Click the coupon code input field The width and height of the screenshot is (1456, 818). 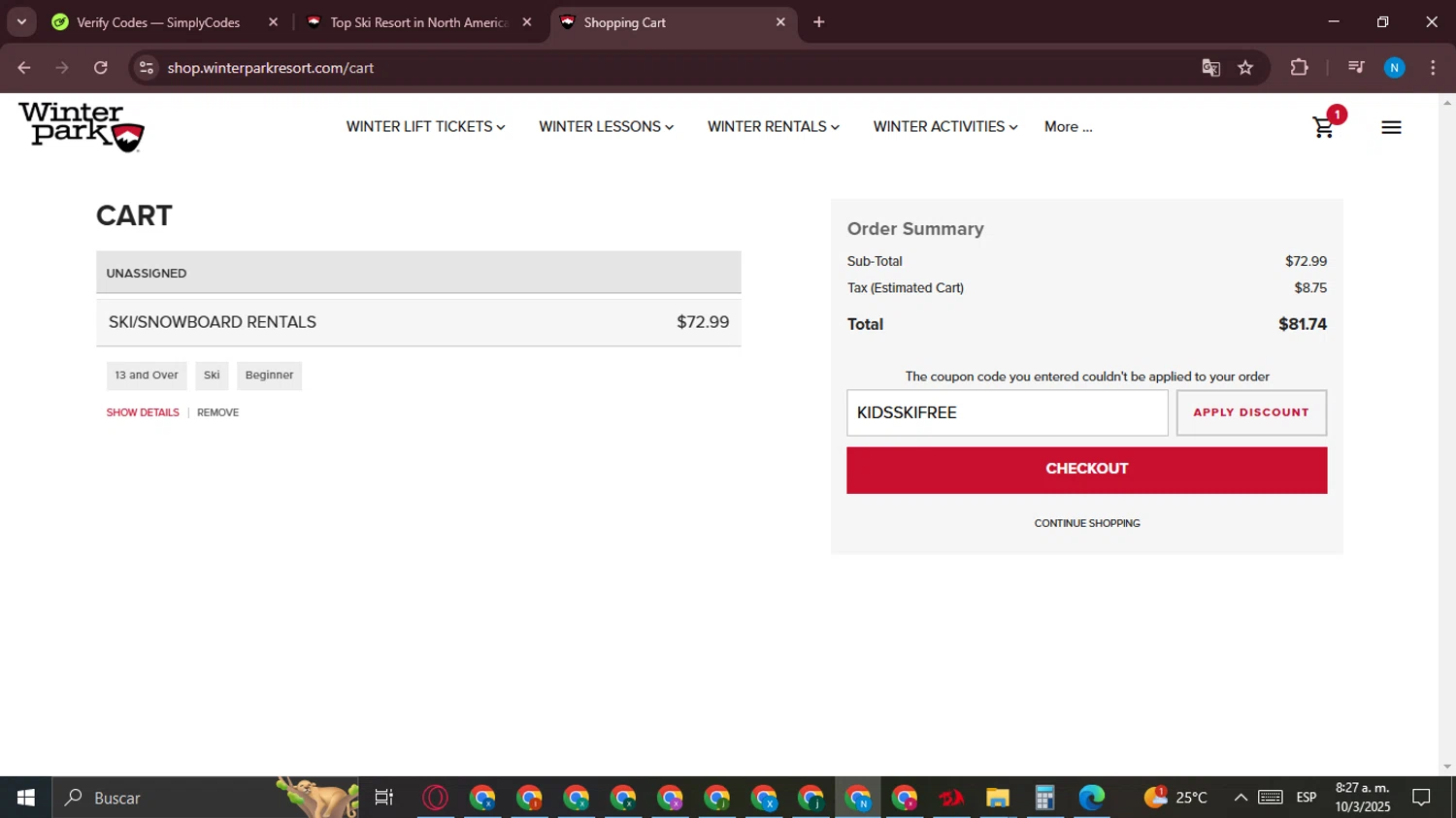click(1008, 412)
